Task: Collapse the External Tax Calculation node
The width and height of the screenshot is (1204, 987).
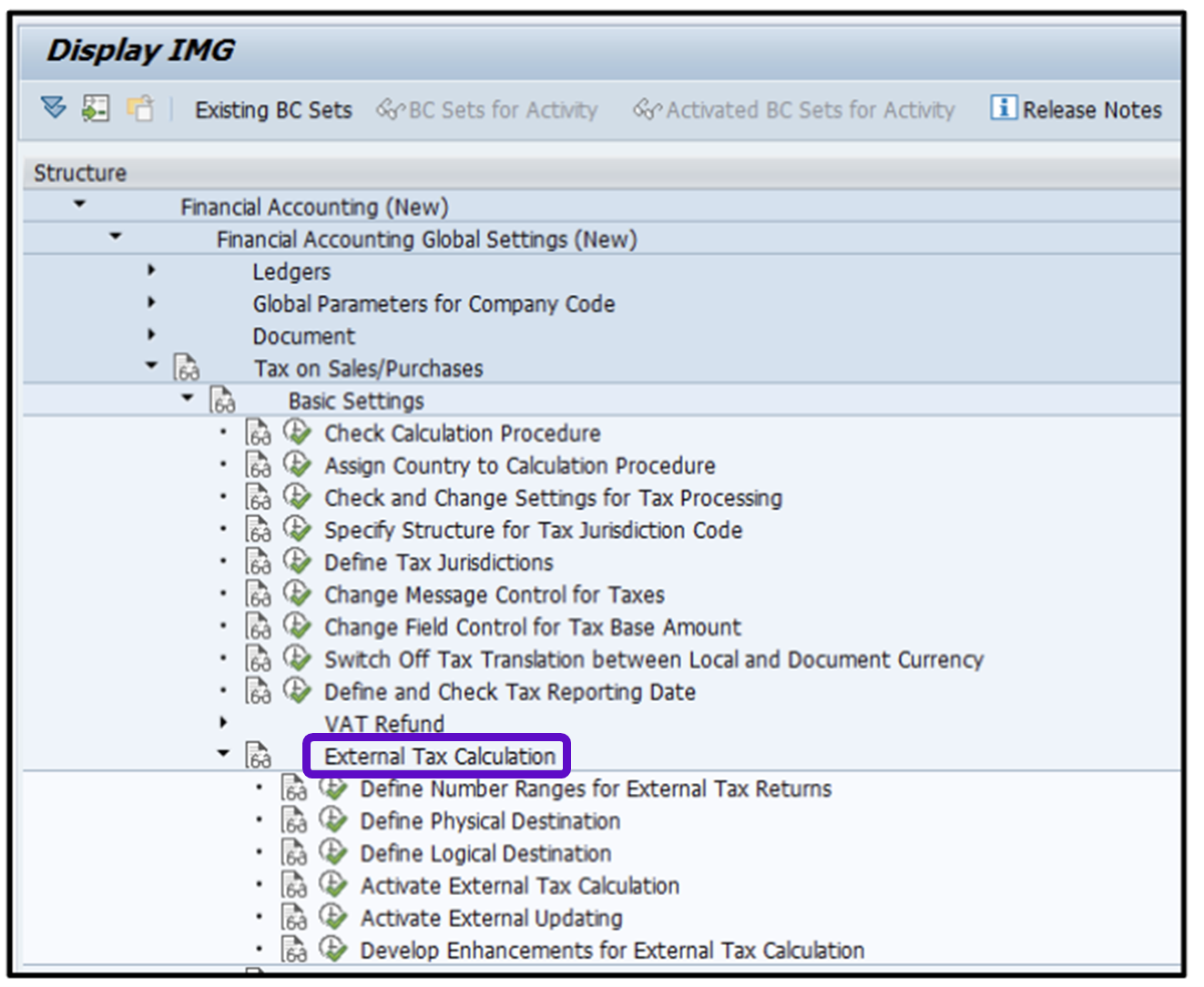Action: point(223,754)
